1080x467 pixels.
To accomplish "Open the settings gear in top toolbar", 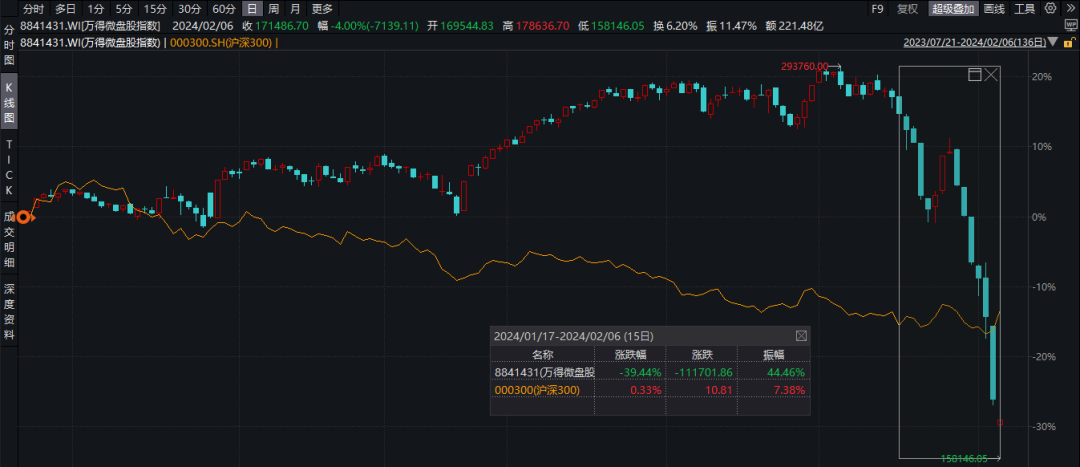I will click(1050, 9).
